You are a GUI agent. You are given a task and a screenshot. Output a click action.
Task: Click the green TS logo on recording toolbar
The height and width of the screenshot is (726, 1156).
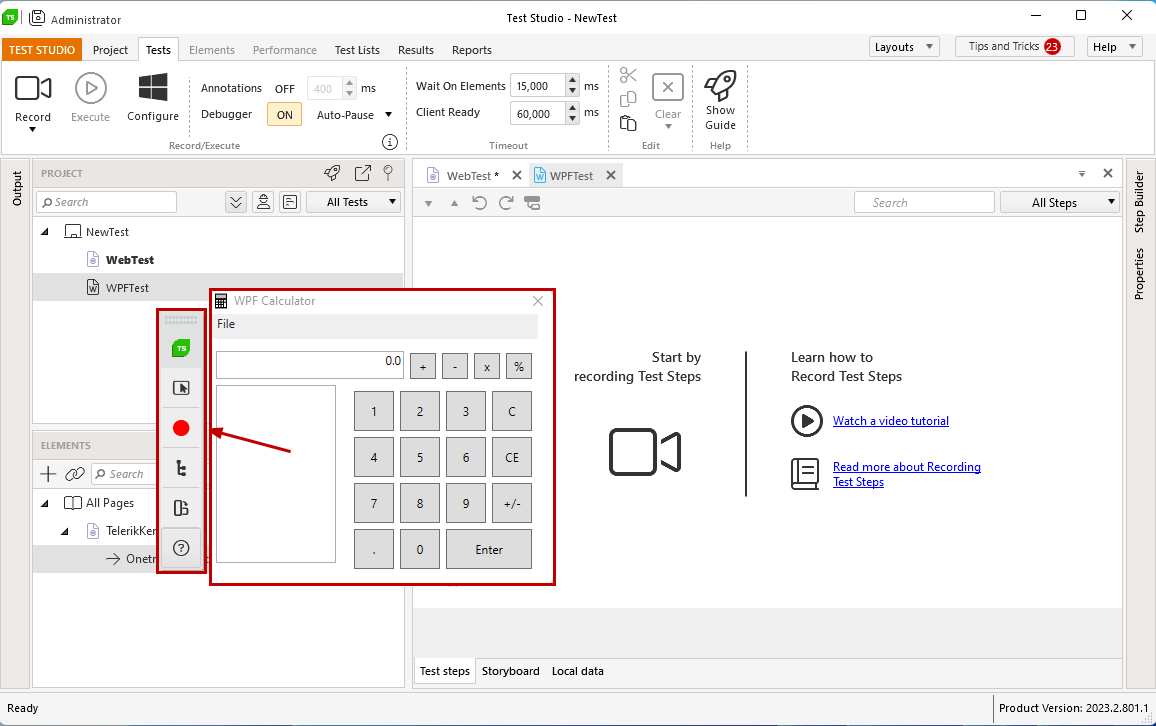point(181,348)
